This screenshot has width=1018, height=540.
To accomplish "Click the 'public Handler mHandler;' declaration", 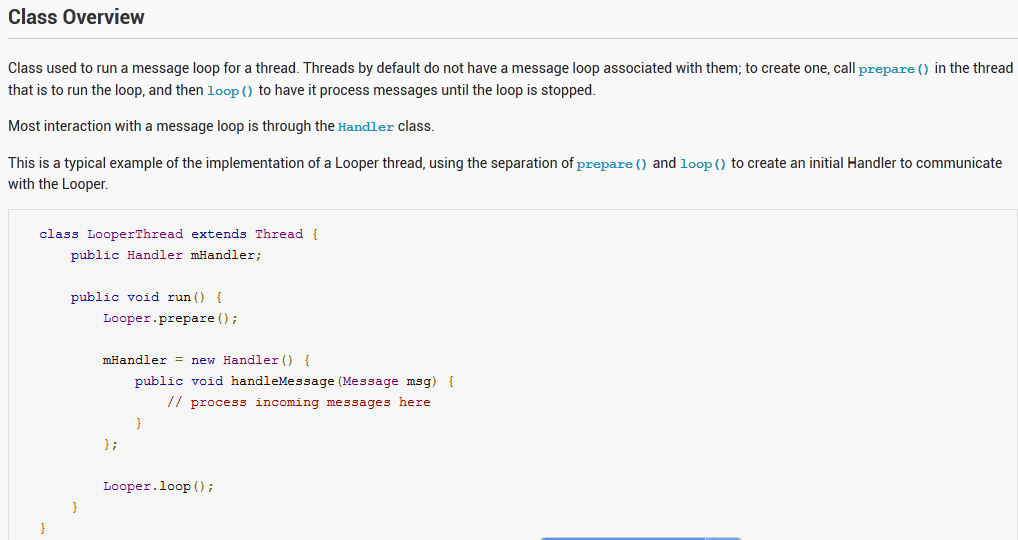I will (166, 255).
